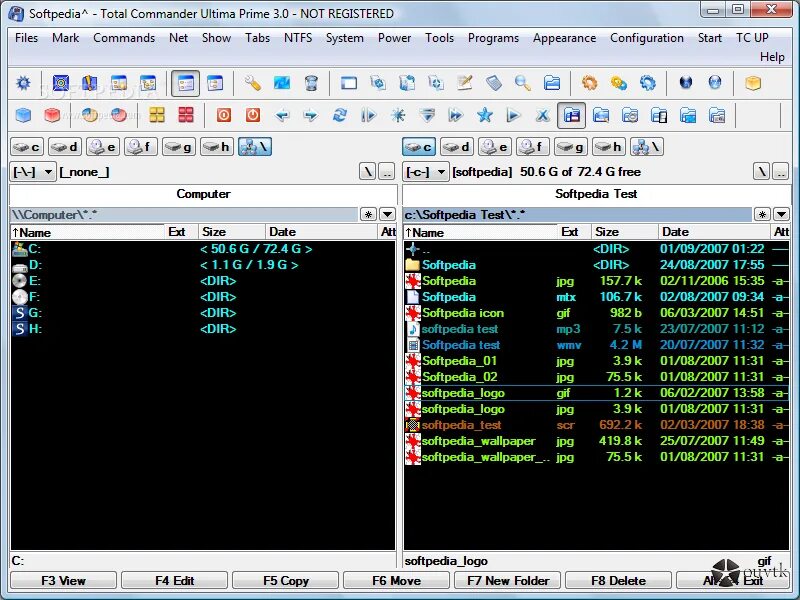Click the magnifying glass search icon
The width and height of the screenshot is (800, 600).
pyautogui.click(x=522, y=83)
